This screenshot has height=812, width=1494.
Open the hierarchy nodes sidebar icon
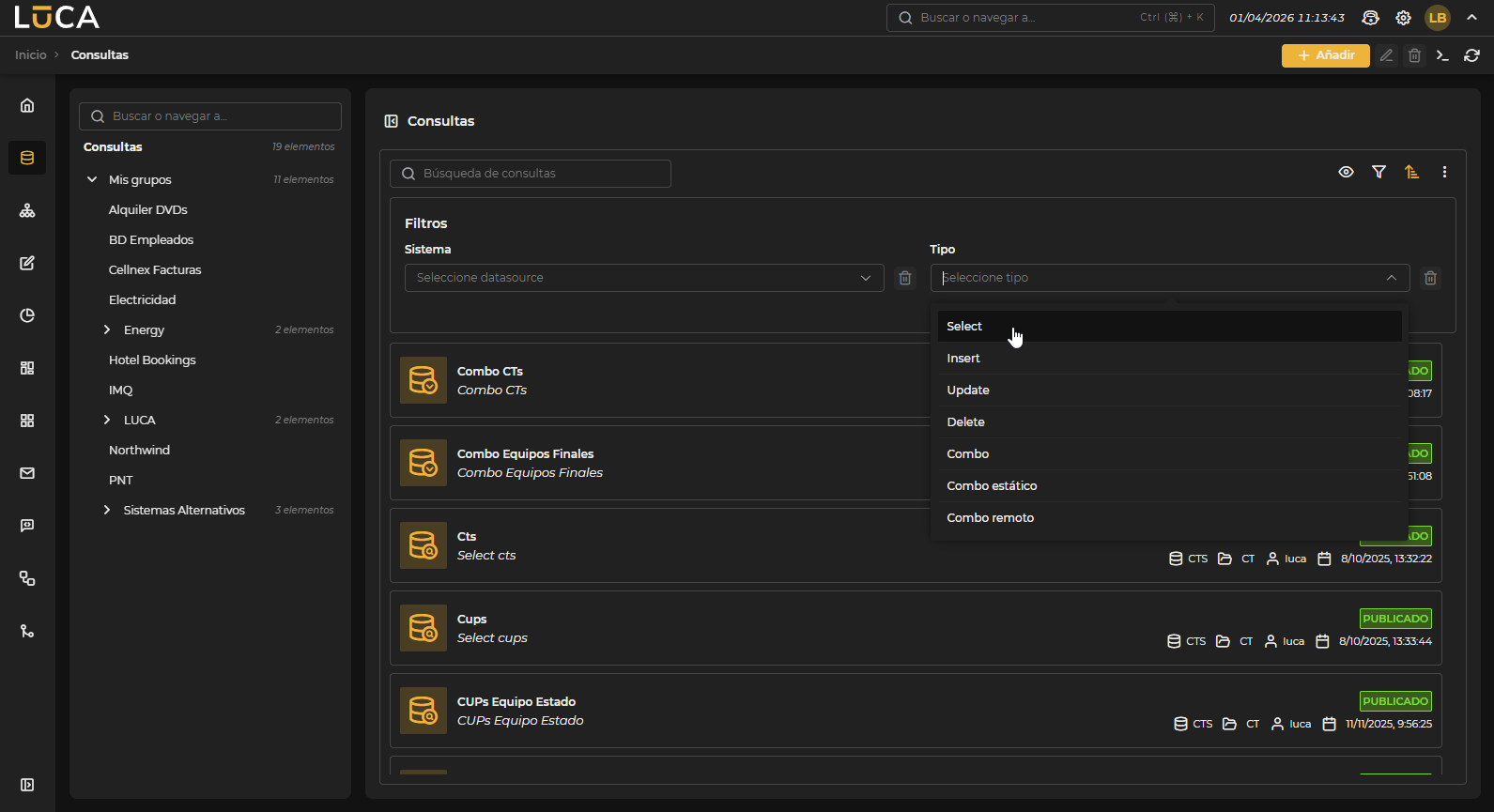(x=27, y=210)
